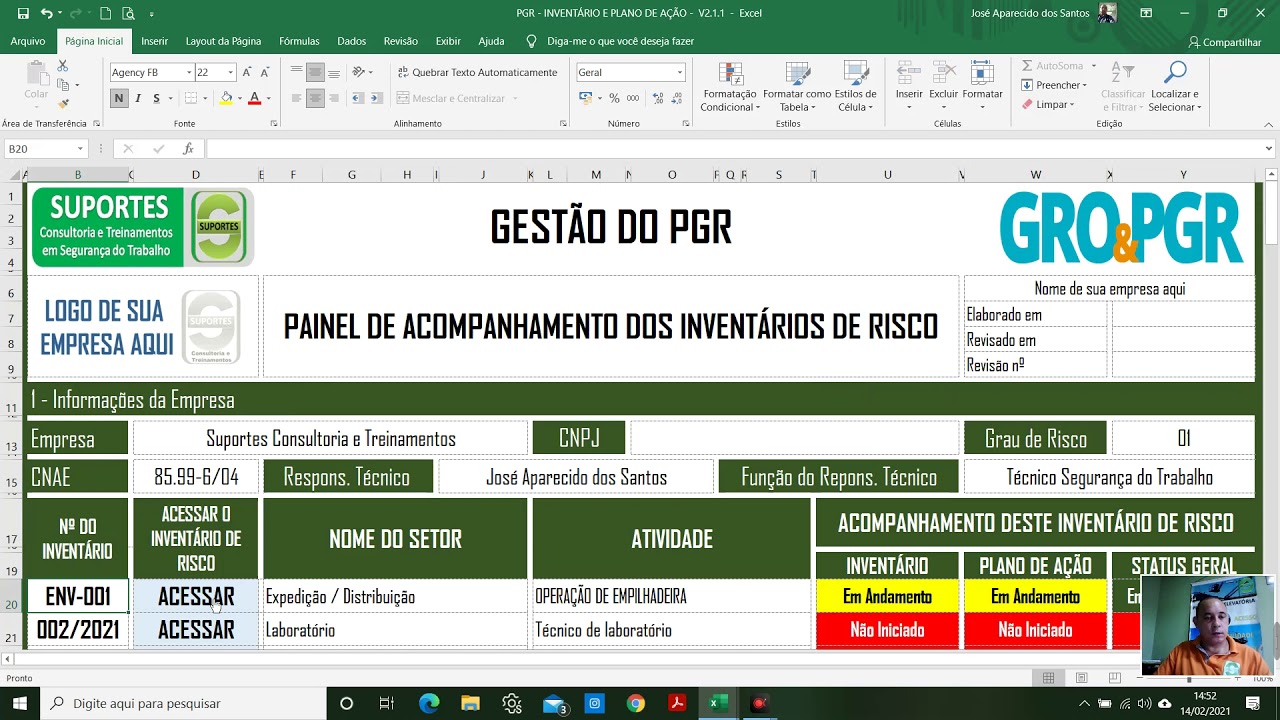The image size is (1280, 720).
Task: Open the fill color dropdown arrow
Action: pos(238,98)
